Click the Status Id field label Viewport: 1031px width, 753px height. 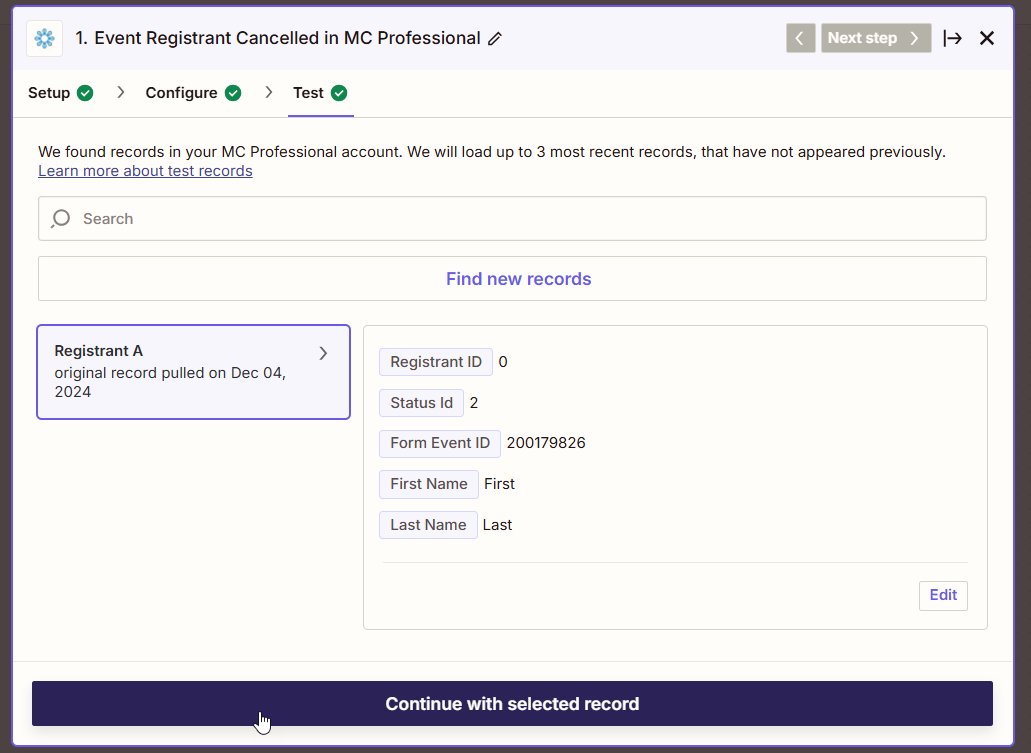coord(421,402)
